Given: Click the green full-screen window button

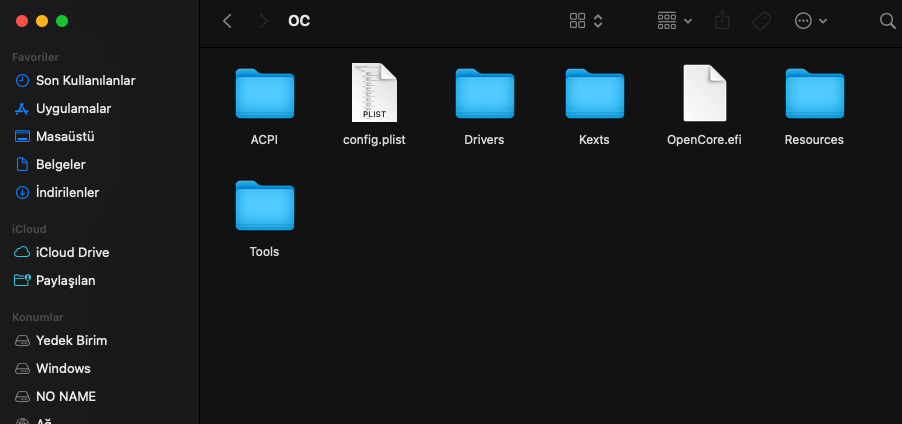Looking at the screenshot, I should [62, 21].
